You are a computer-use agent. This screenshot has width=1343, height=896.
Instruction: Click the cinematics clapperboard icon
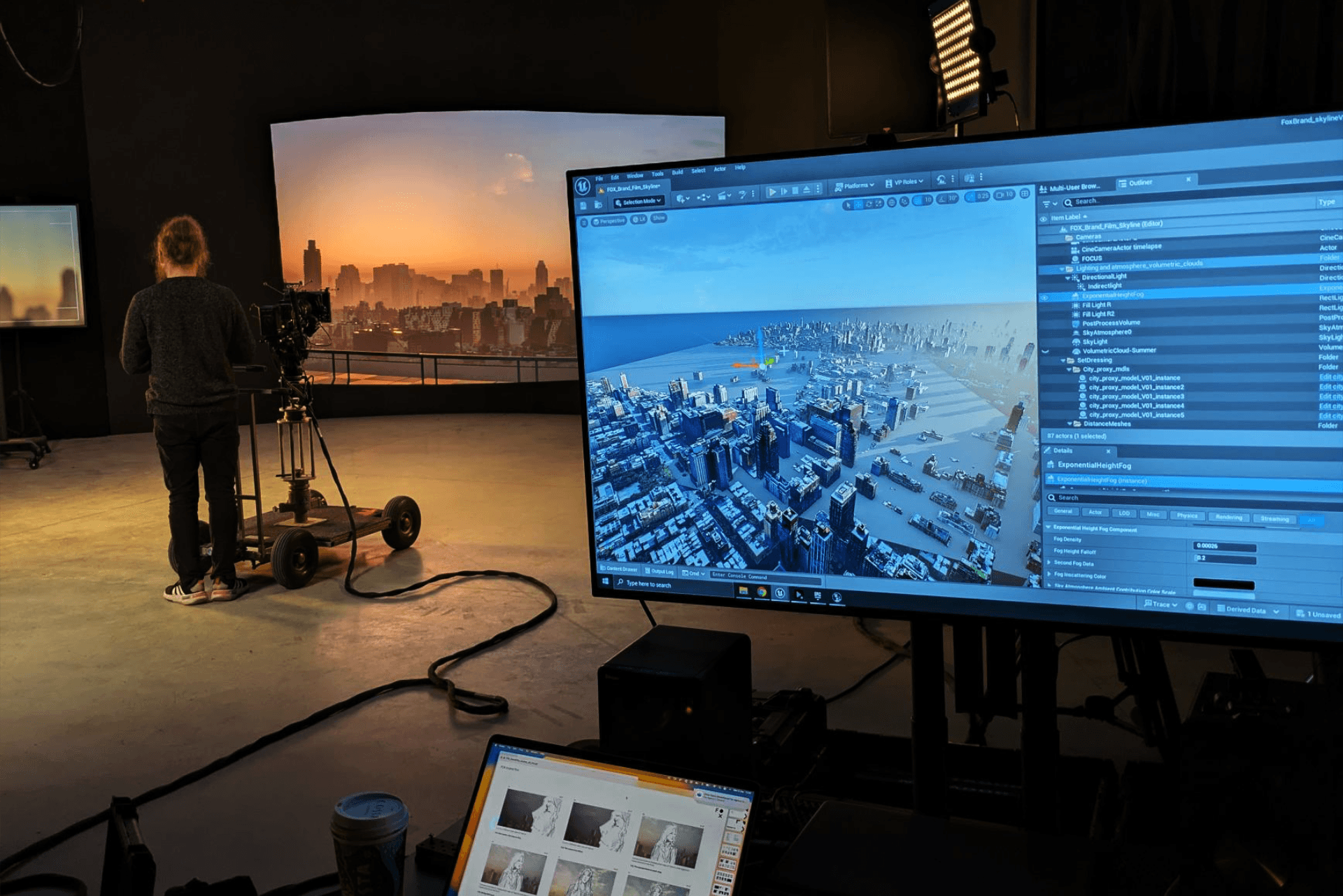[722, 197]
